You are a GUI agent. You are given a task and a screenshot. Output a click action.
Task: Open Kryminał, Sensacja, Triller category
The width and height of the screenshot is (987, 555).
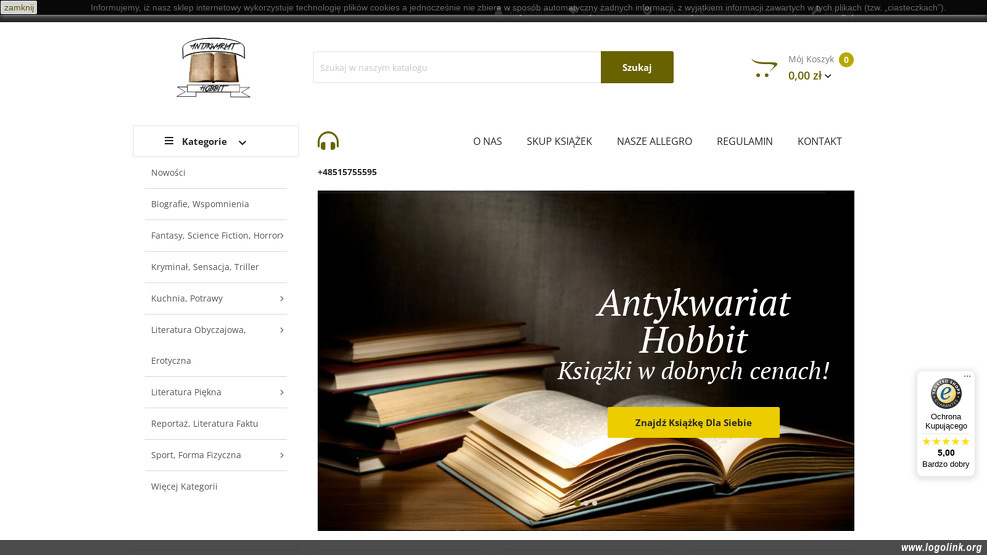pyautogui.click(x=205, y=267)
